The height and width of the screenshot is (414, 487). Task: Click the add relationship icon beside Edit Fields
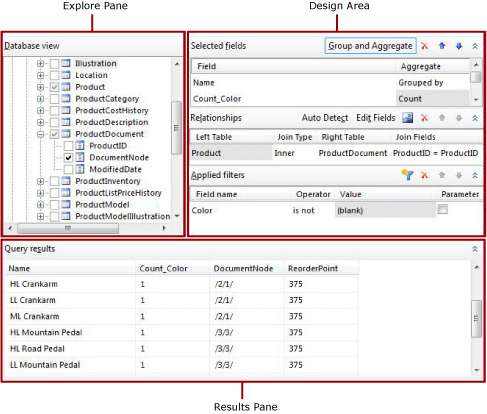(x=407, y=118)
